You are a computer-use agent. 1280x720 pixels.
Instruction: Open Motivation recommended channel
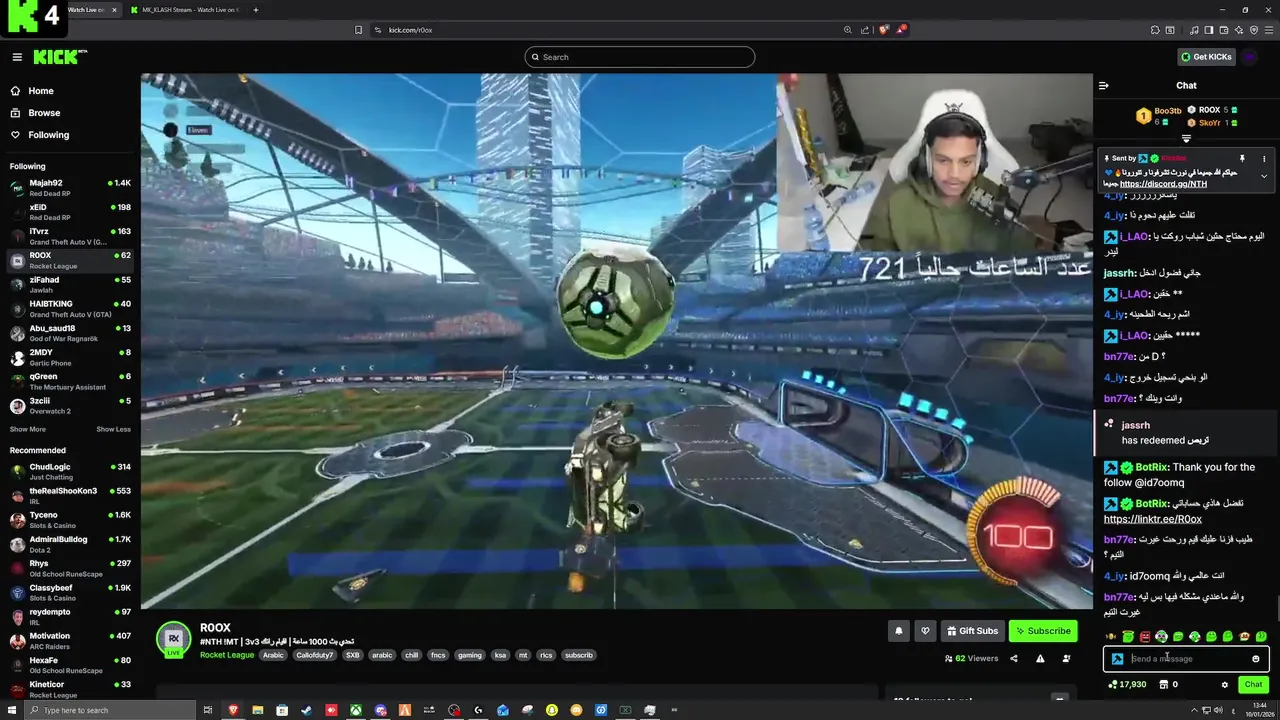70,640
